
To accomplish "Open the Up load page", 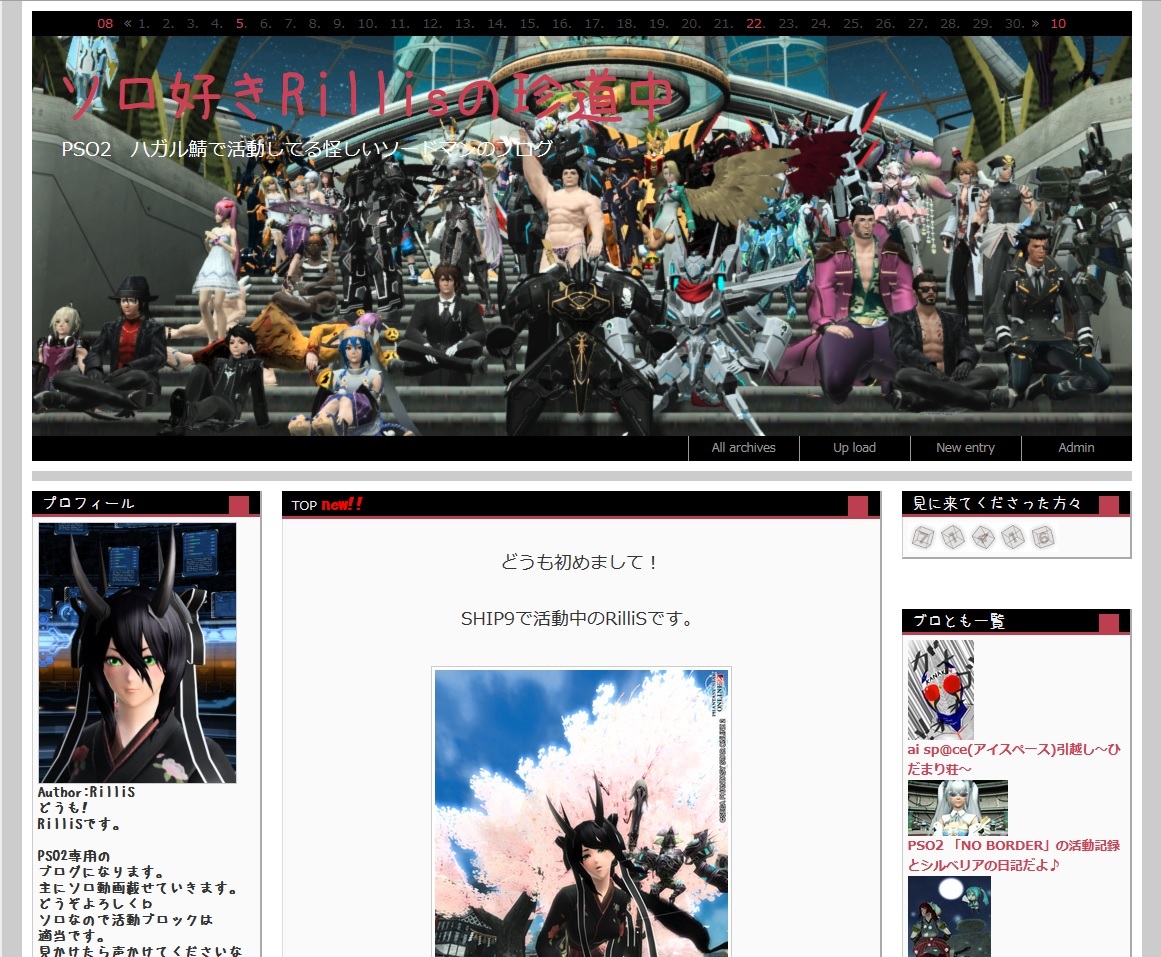I will [x=854, y=447].
